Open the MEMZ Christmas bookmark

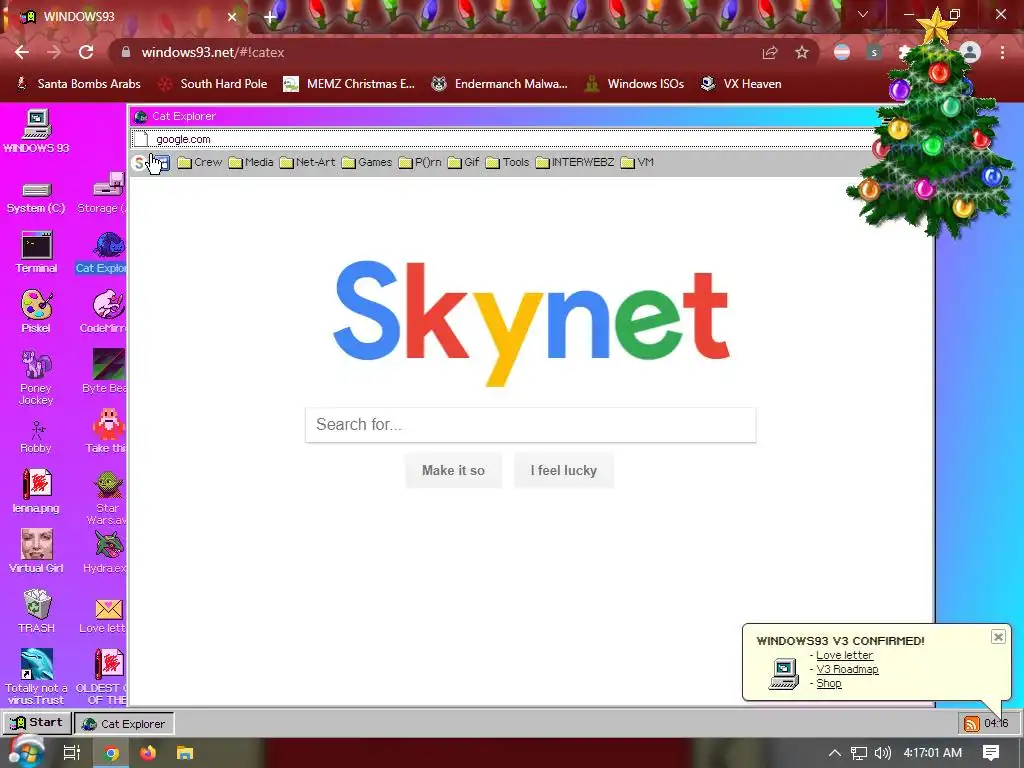click(349, 84)
